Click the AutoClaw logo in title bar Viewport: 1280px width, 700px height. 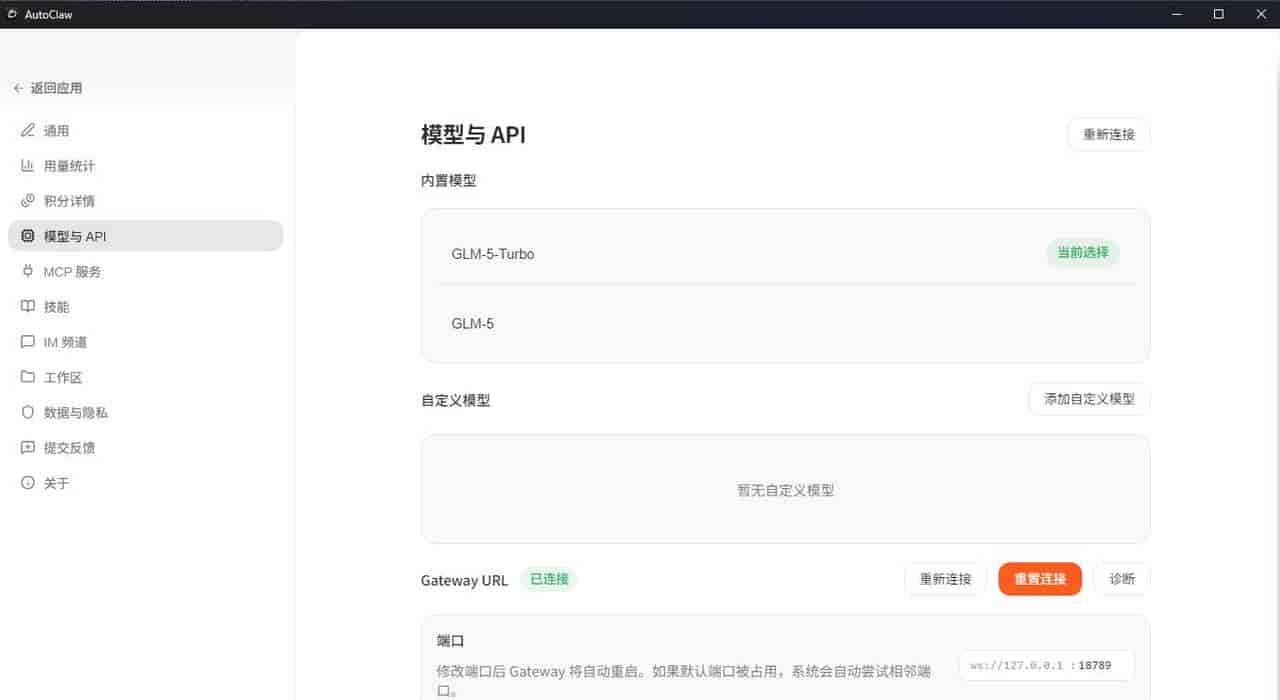pos(13,14)
